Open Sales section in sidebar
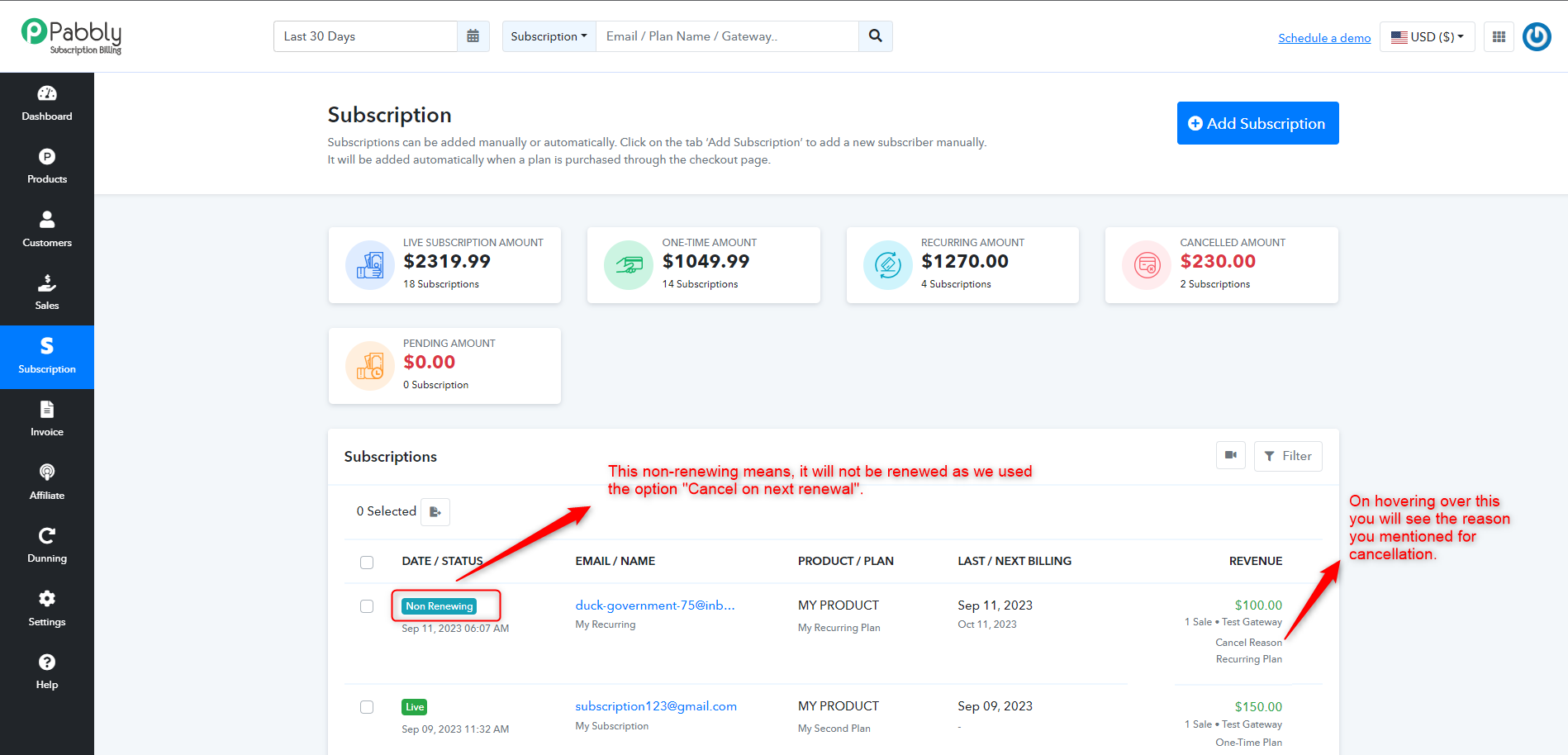This screenshot has width=1568, height=755. (x=47, y=293)
